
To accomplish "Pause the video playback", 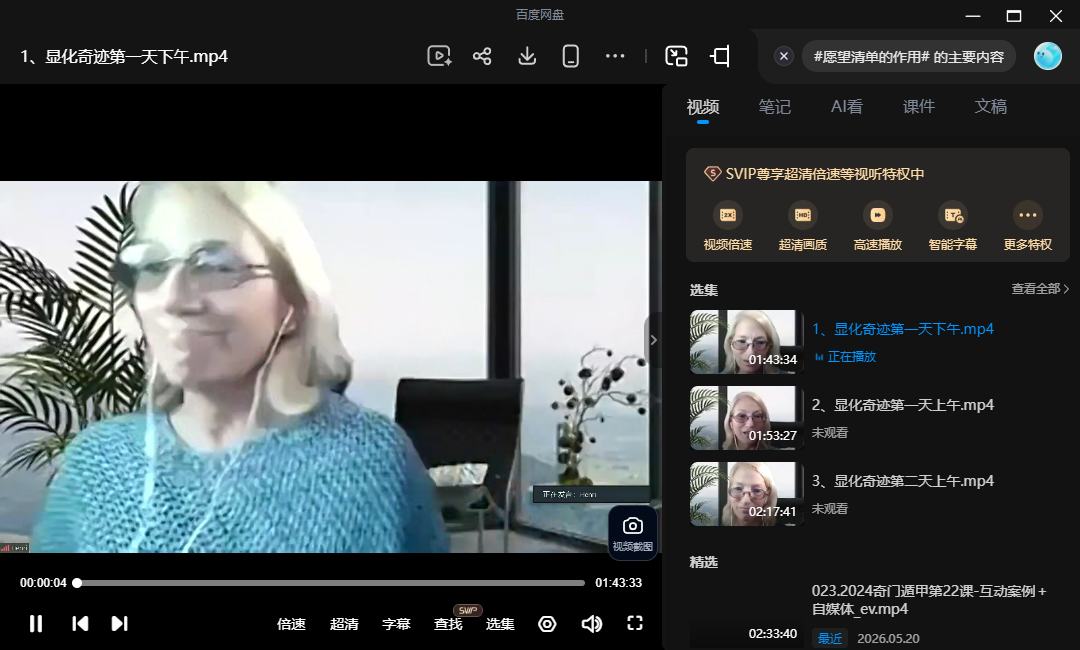I will pos(36,624).
